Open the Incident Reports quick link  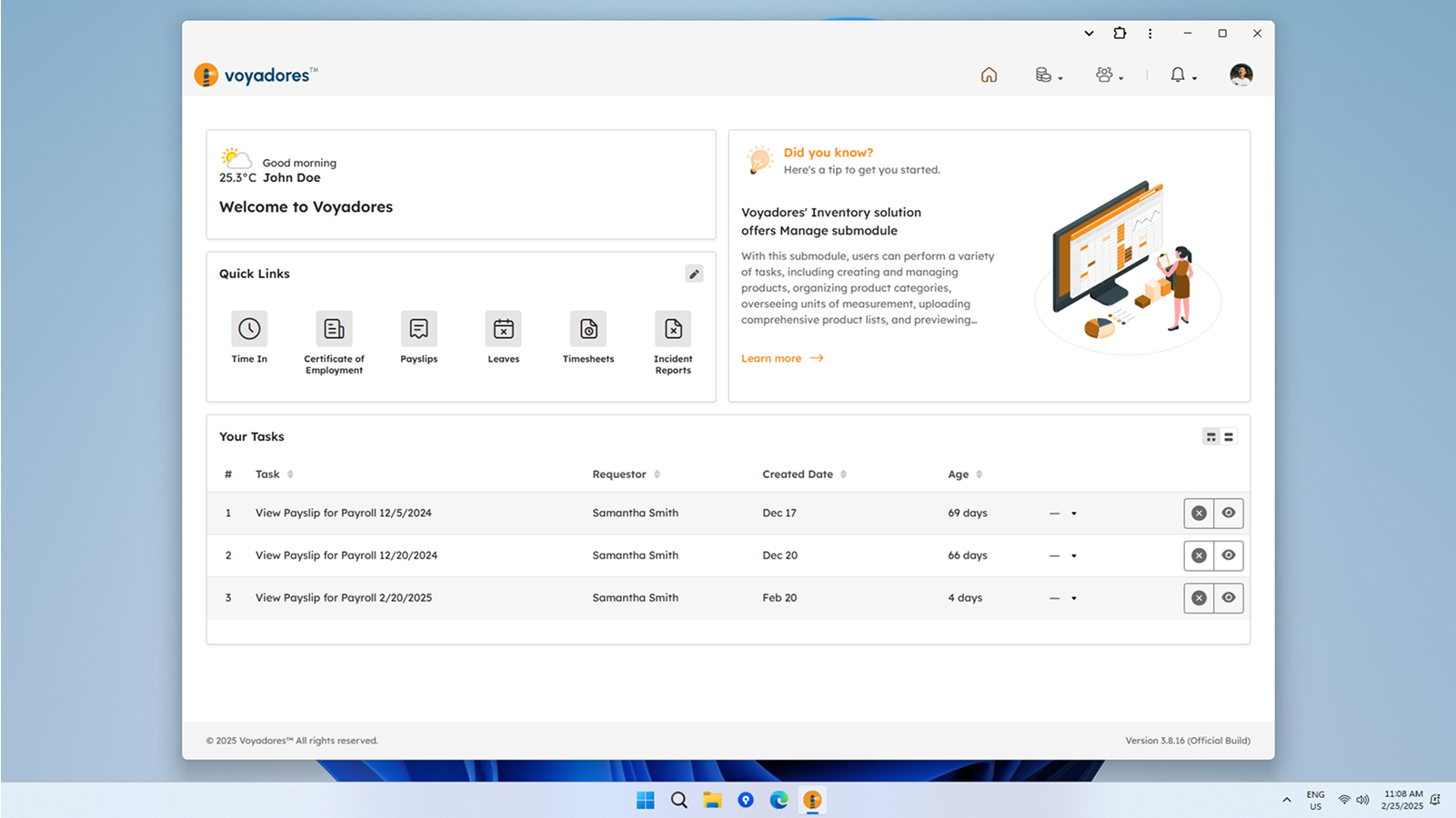click(x=673, y=343)
